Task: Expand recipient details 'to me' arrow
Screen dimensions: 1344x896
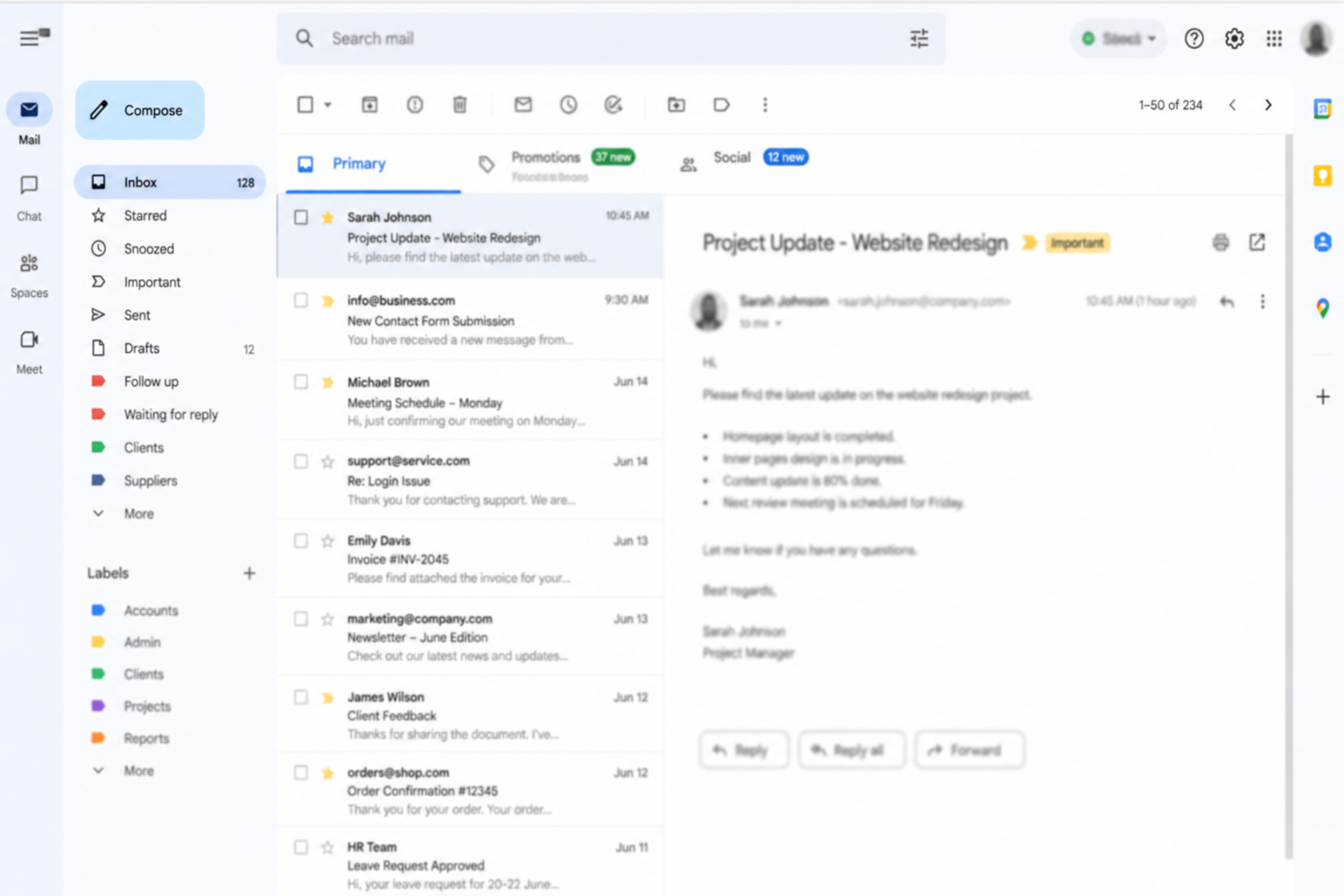Action: (x=777, y=324)
